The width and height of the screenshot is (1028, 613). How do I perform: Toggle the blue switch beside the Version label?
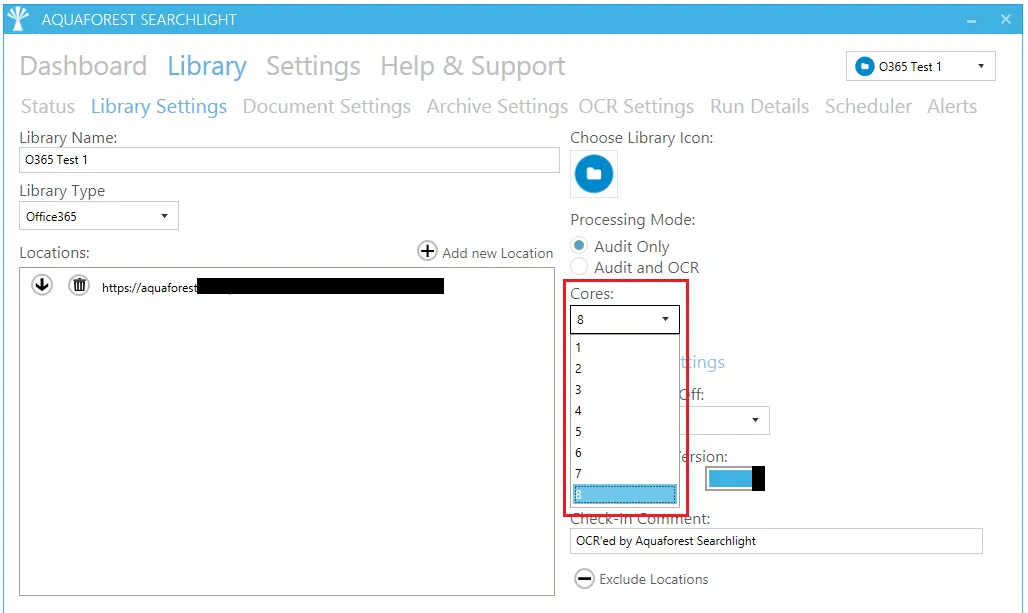[x=735, y=478]
